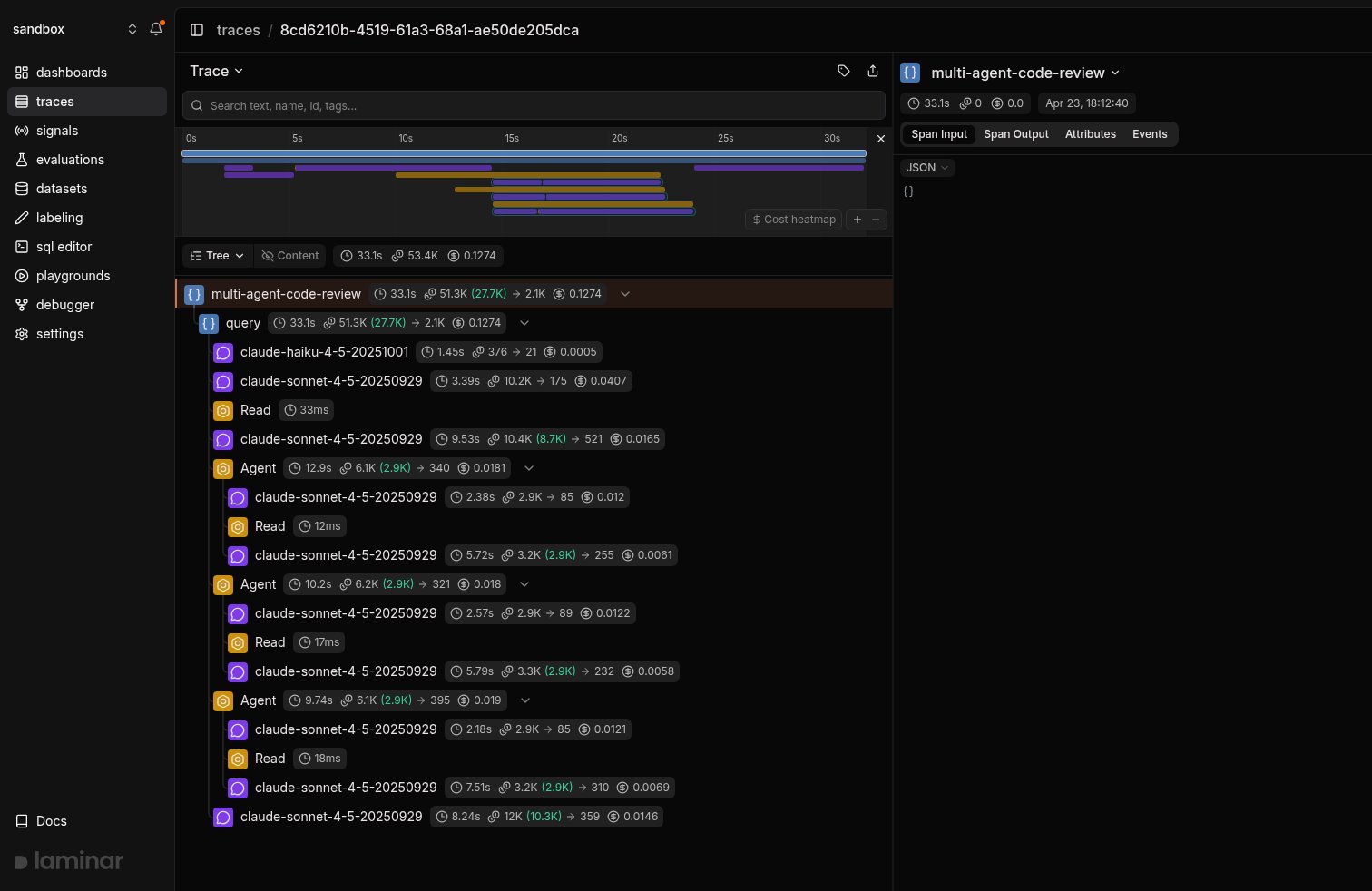The image size is (1372, 891).
Task: Collapse the Agent span lasting 12.9s
Action: pyautogui.click(x=529, y=468)
